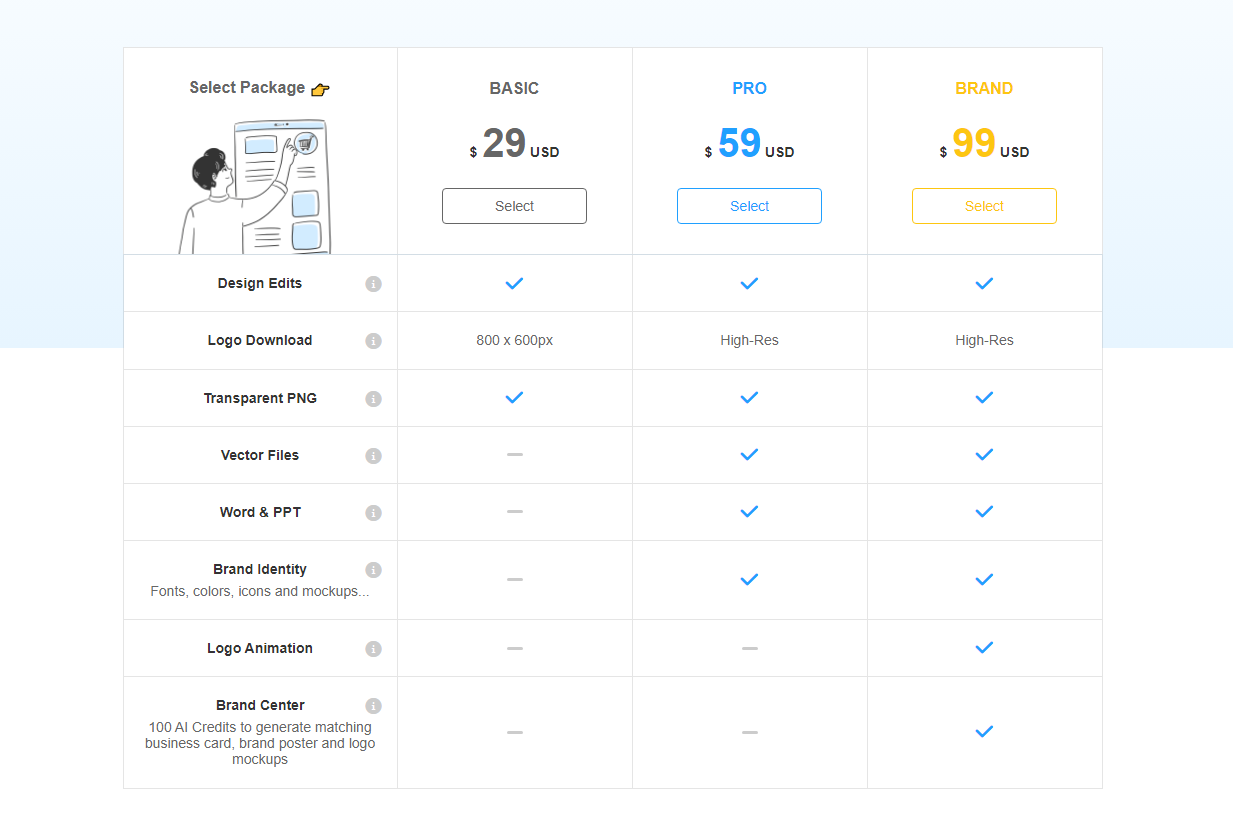Viewport: 1233px width, 840px height.
Task: Click the Brand Center dash in BASIC column
Action: coord(514,733)
